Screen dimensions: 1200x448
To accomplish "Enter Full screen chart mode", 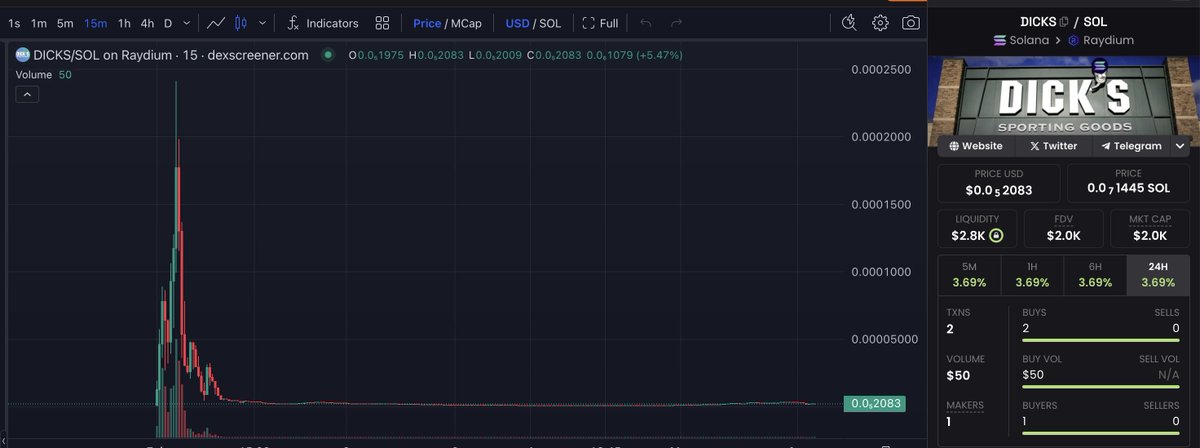I will pyautogui.click(x=600, y=22).
